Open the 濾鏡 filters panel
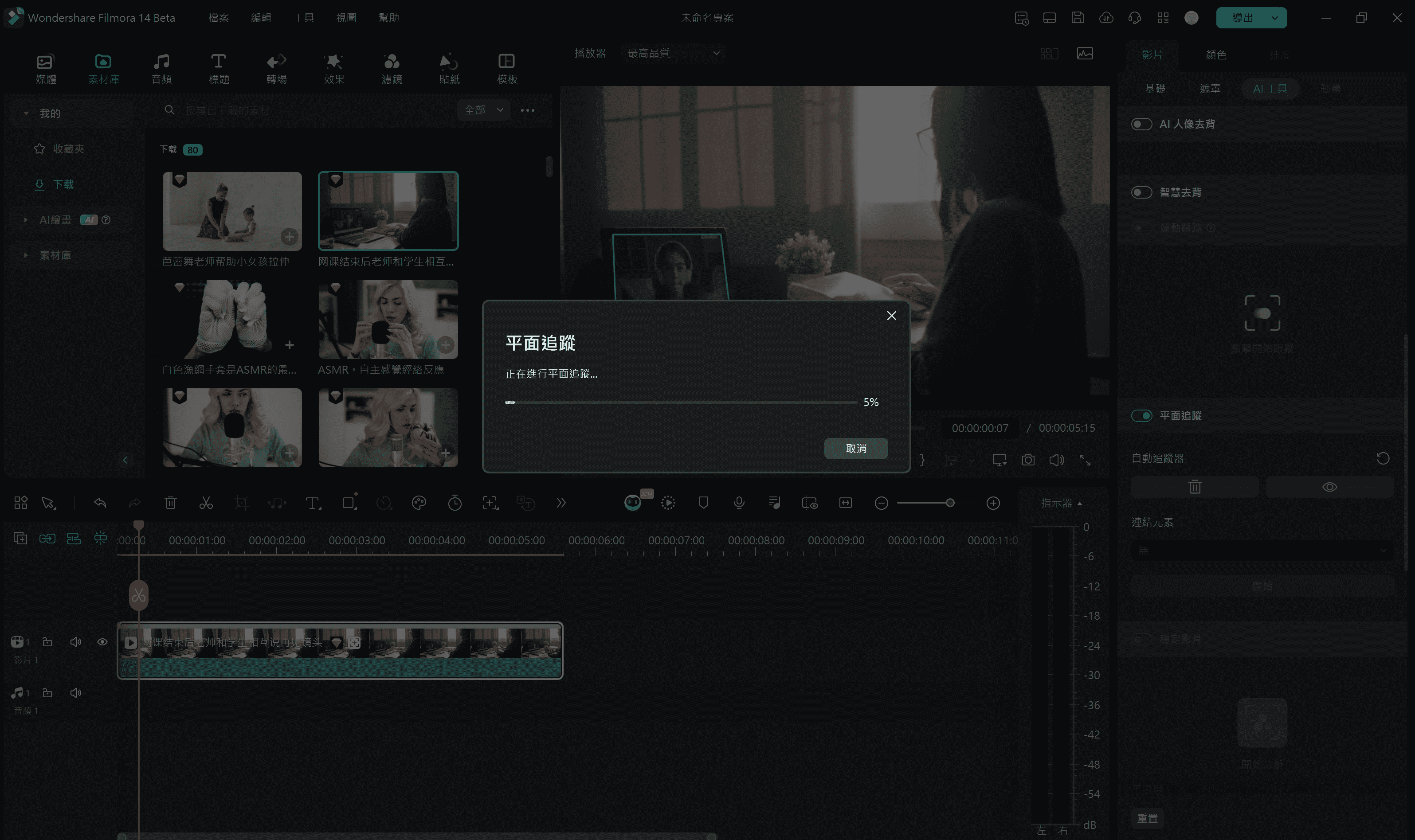 click(392, 69)
